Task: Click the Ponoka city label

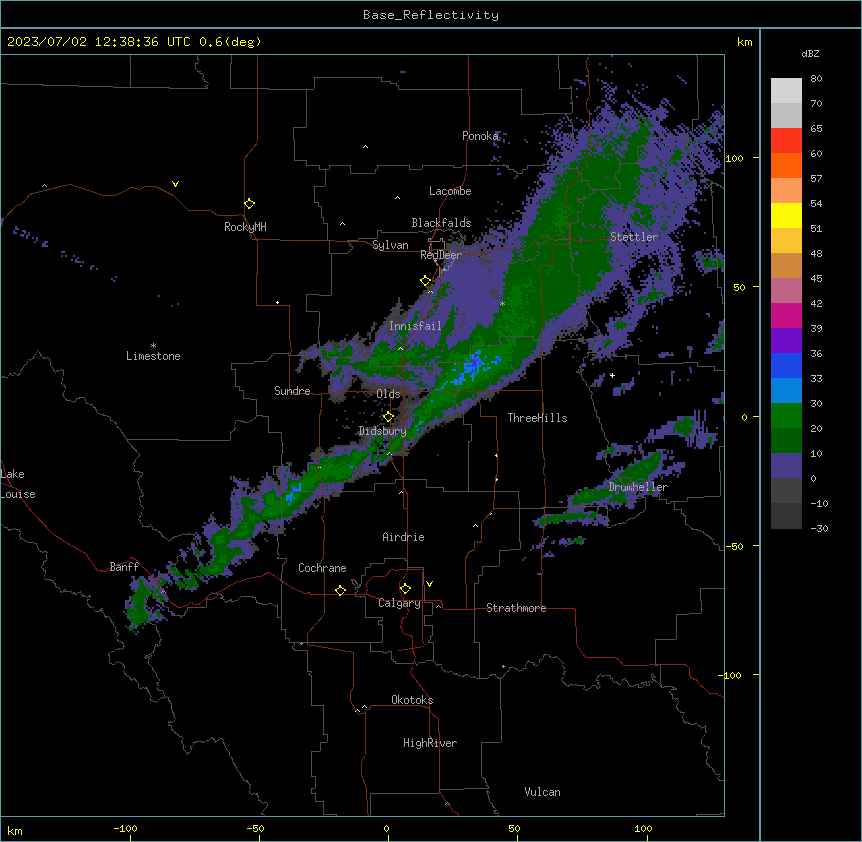Action: pos(480,136)
